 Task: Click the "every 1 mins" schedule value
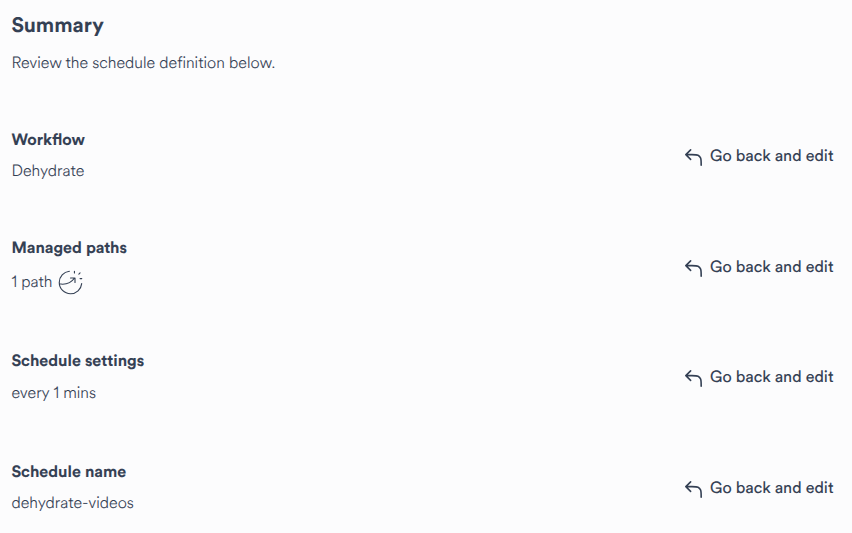click(54, 393)
